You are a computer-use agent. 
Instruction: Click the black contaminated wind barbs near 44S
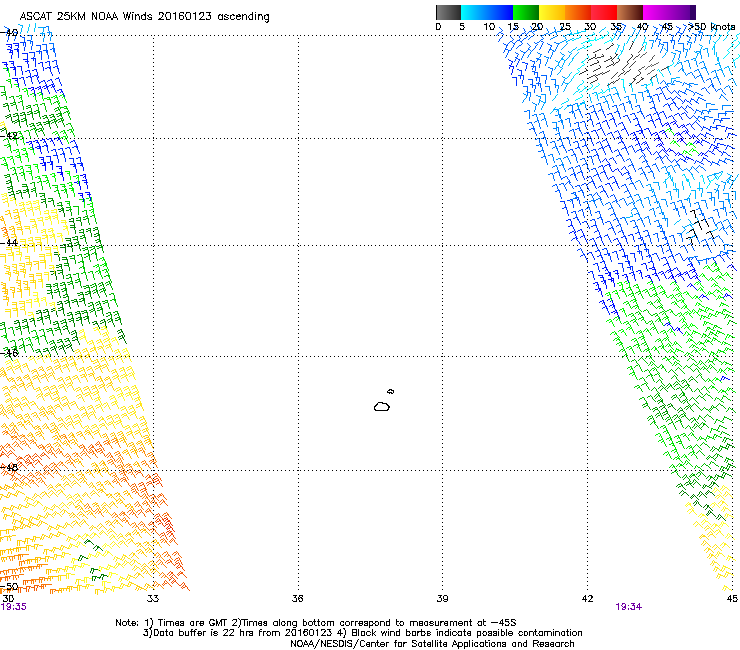coord(699,227)
